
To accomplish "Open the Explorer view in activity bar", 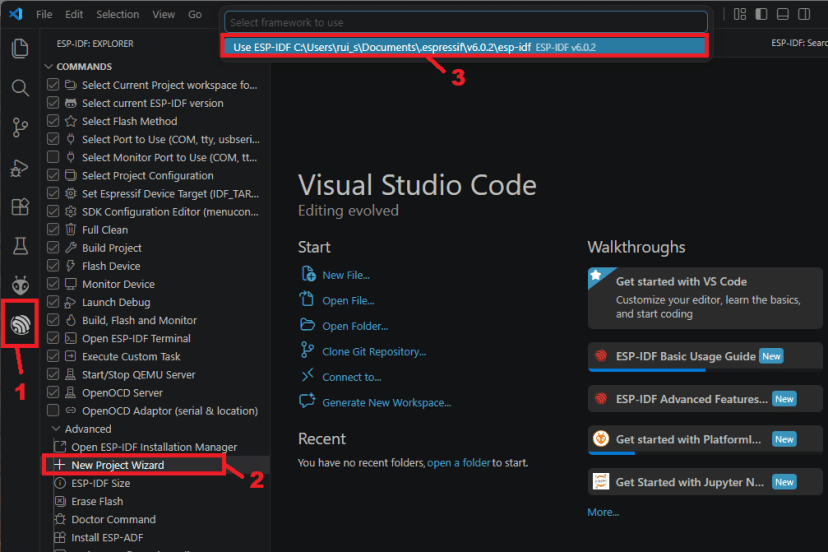I will [x=20, y=49].
